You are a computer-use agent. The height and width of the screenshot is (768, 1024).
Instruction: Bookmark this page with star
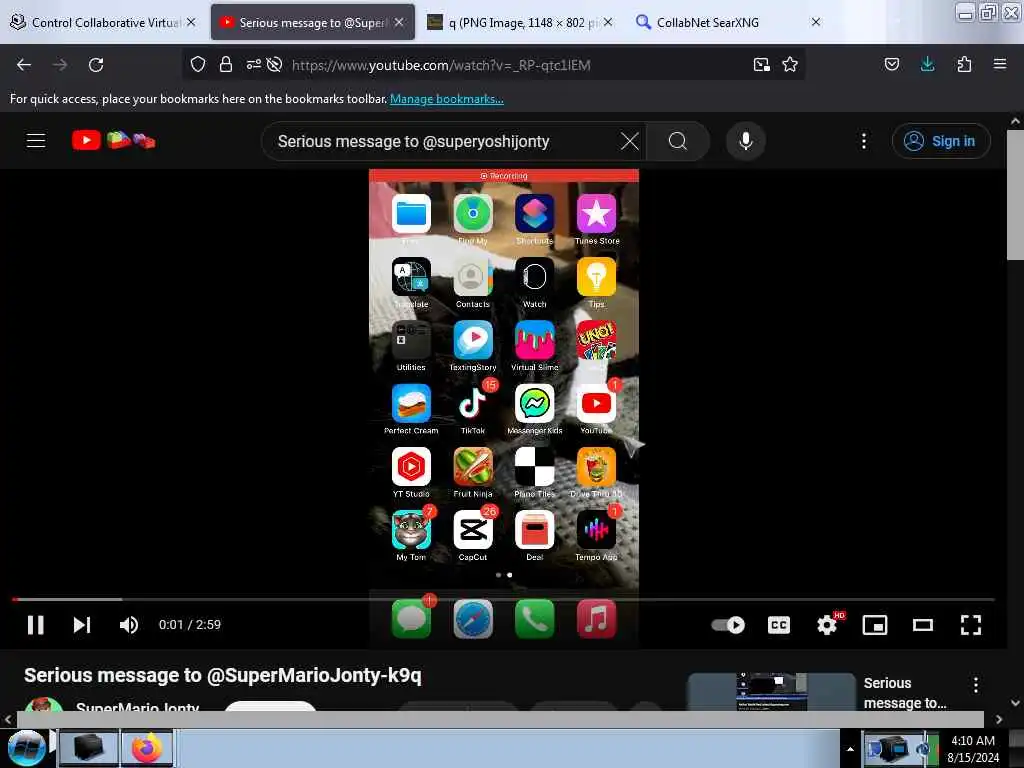click(x=790, y=64)
